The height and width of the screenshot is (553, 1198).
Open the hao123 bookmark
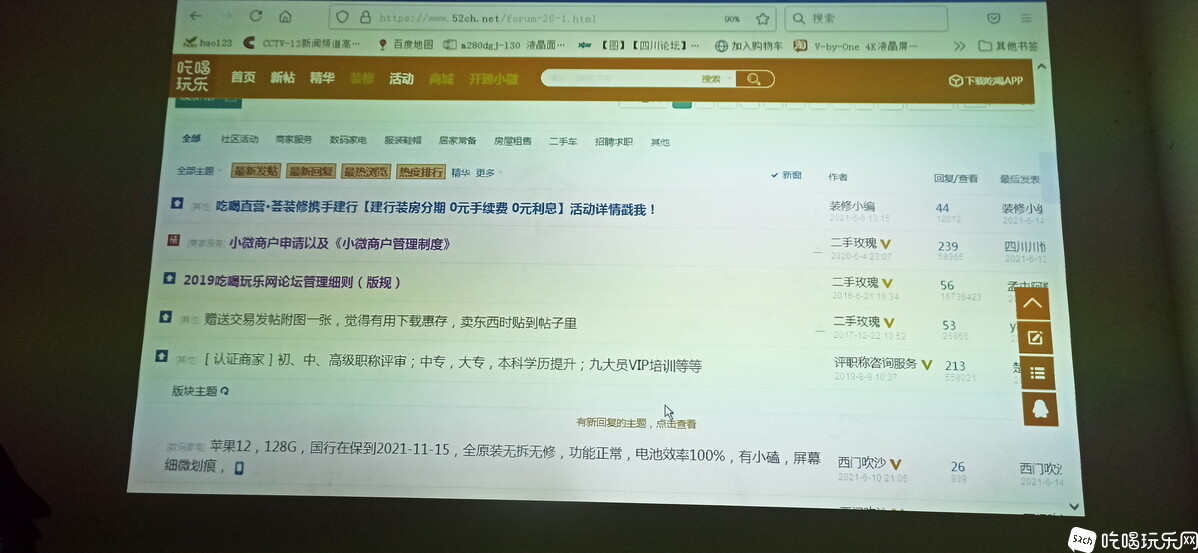[x=207, y=43]
